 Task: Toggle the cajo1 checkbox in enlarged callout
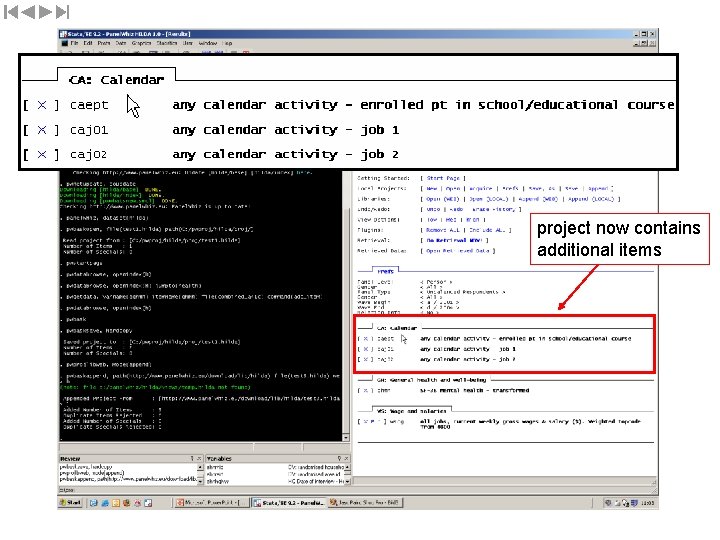click(41, 130)
